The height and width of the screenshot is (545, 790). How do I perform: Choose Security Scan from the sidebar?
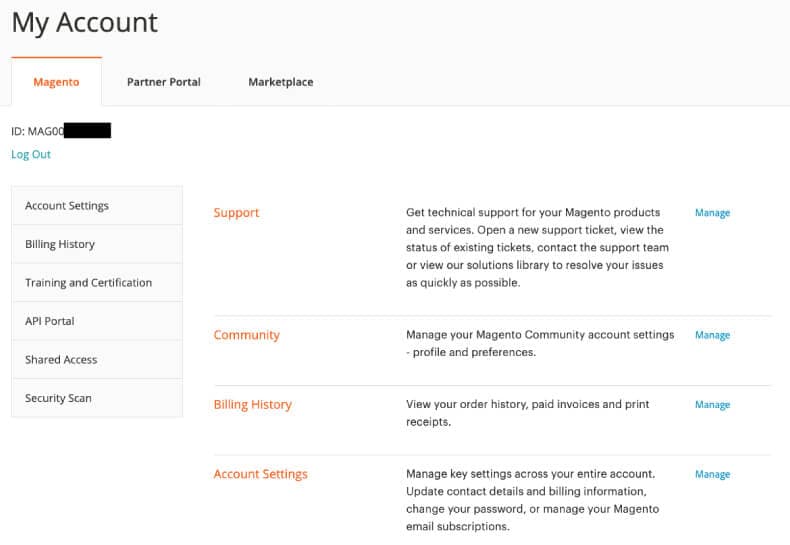(58, 398)
